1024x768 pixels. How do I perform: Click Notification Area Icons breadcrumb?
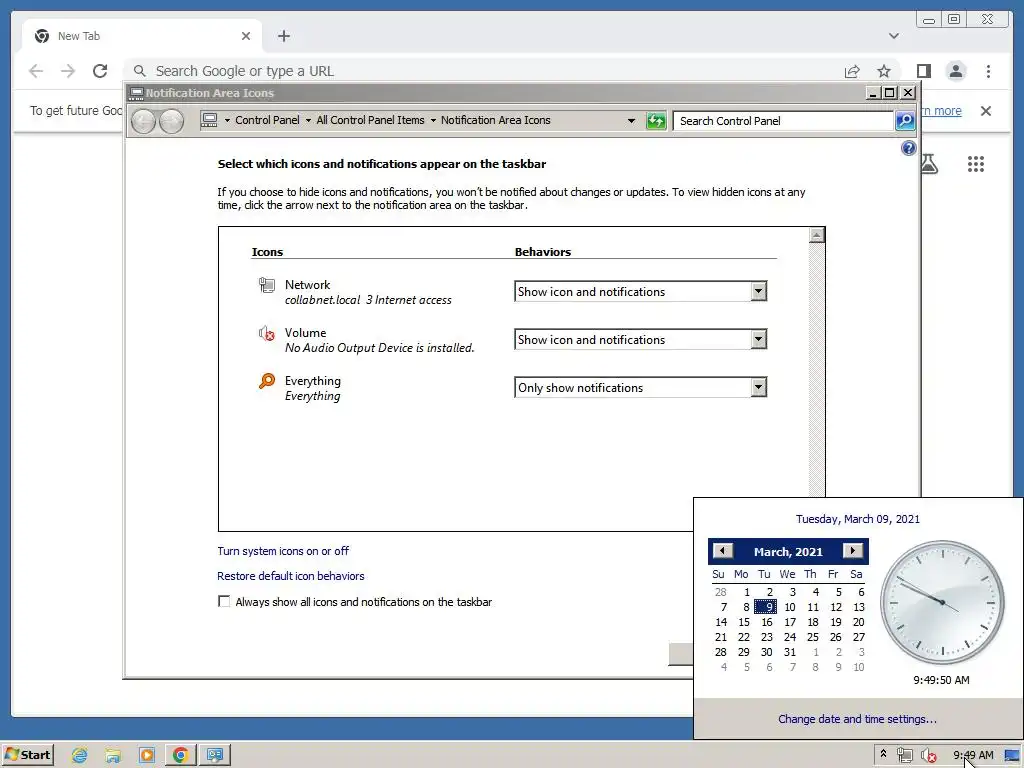[496, 120]
